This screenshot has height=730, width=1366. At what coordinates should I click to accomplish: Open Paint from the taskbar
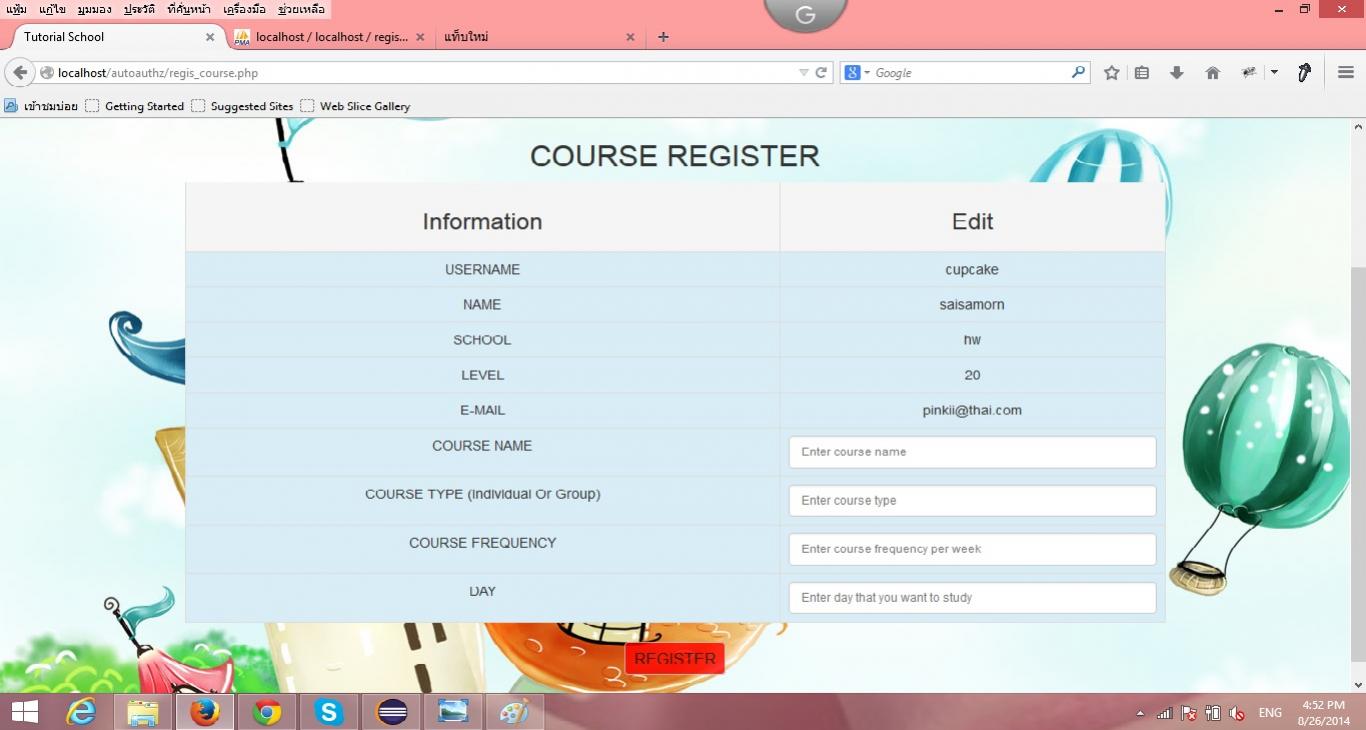pos(515,712)
